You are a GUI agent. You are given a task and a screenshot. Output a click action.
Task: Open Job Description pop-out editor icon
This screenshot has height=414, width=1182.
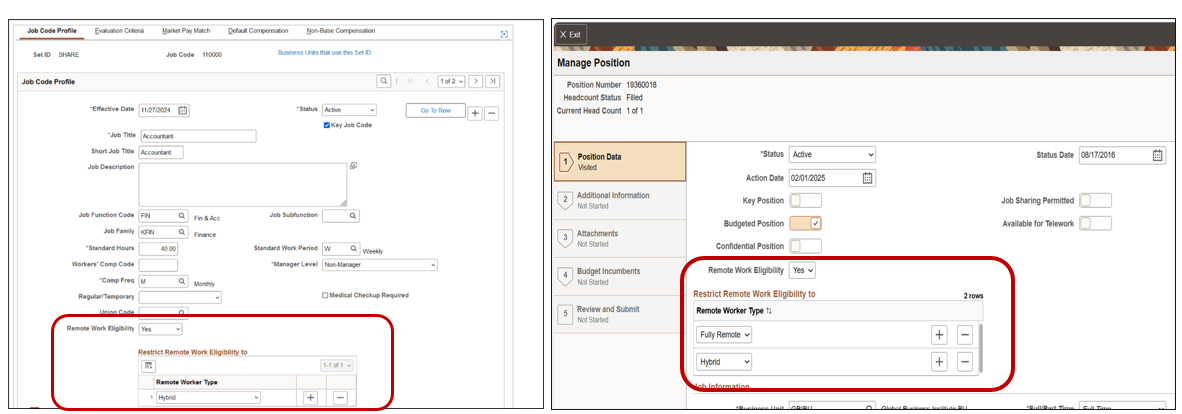353,165
